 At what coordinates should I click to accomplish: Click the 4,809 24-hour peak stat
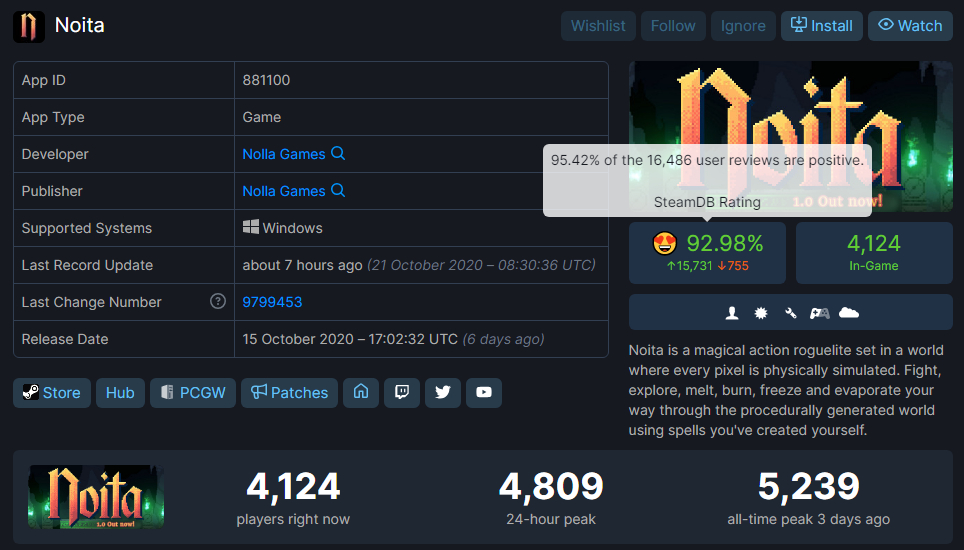pyautogui.click(x=551, y=497)
